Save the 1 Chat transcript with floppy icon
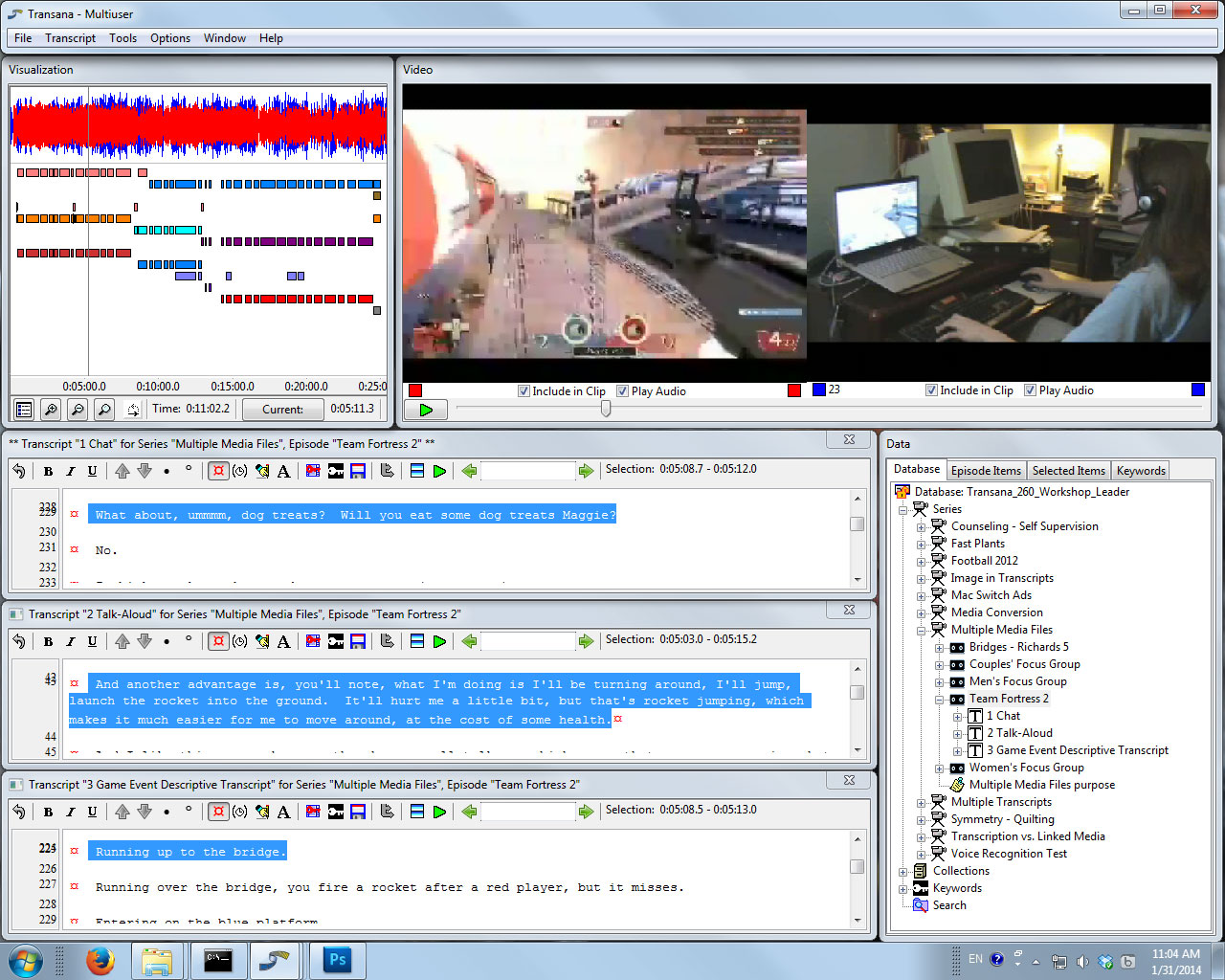The width and height of the screenshot is (1225, 980). point(358,471)
